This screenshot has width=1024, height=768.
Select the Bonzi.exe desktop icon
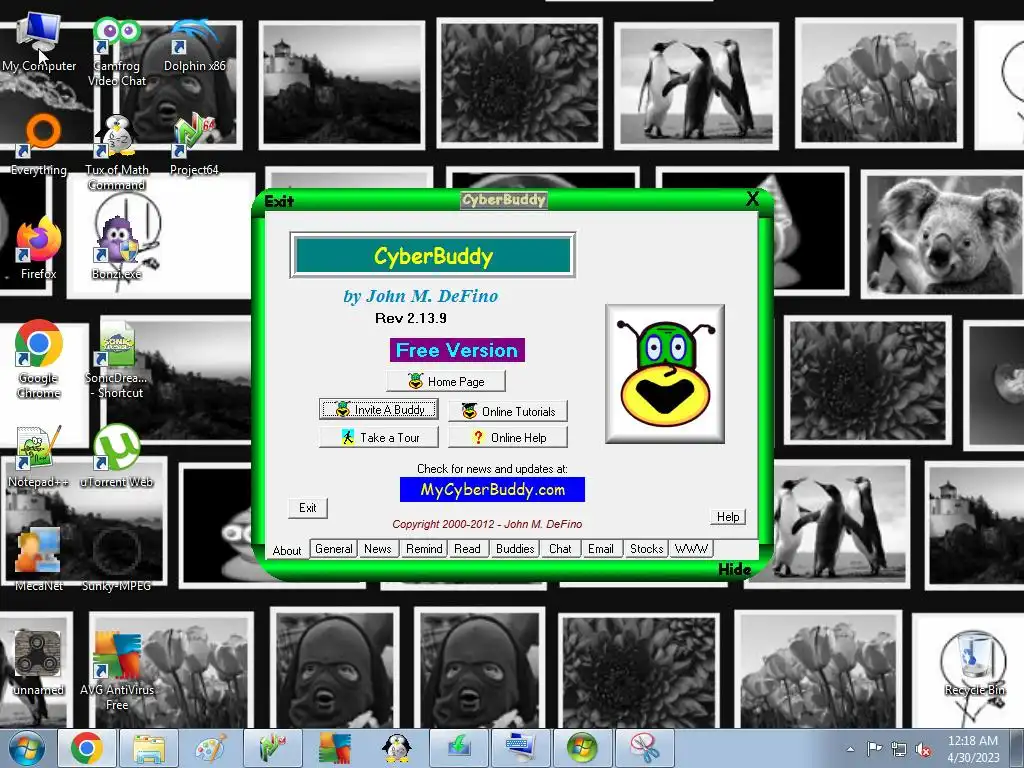(118, 247)
